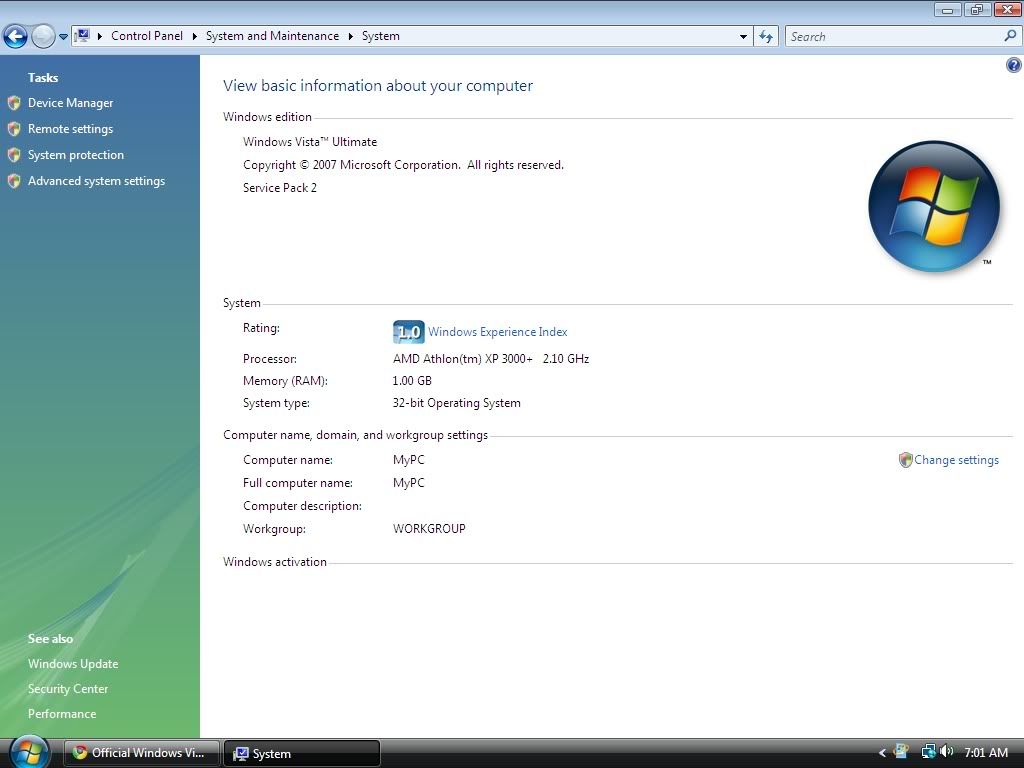Open Device Manager task link
The width and height of the screenshot is (1024, 768).
point(71,103)
